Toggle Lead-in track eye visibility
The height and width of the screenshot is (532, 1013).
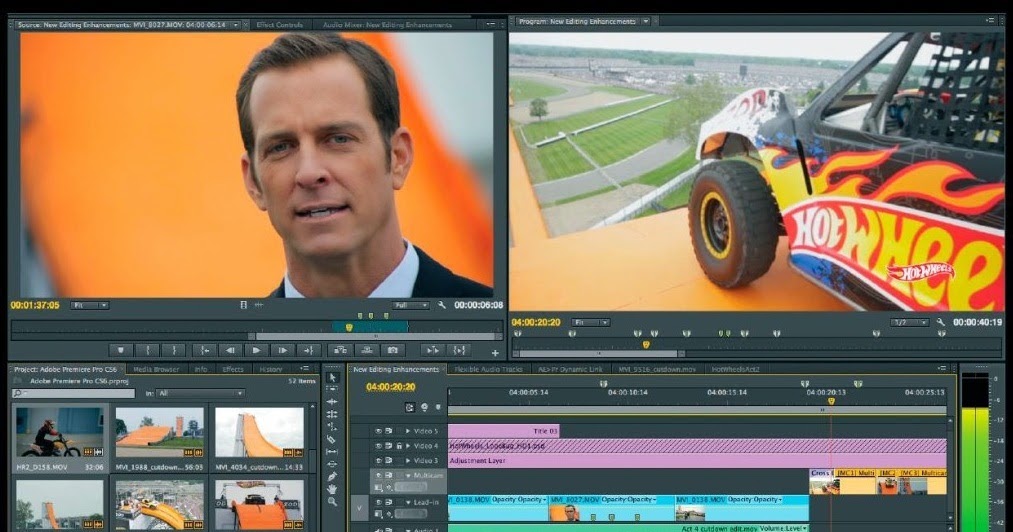(x=379, y=502)
